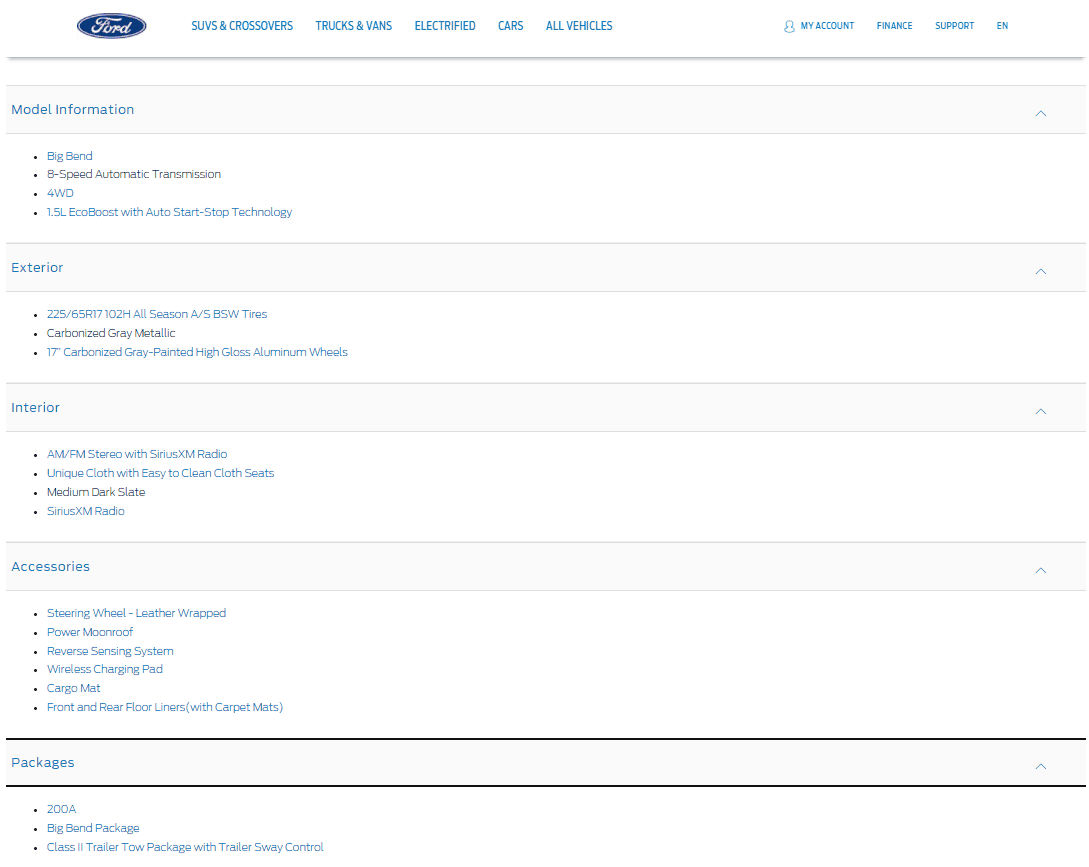
Task: Open the All Vehicles menu
Action: [x=579, y=26]
